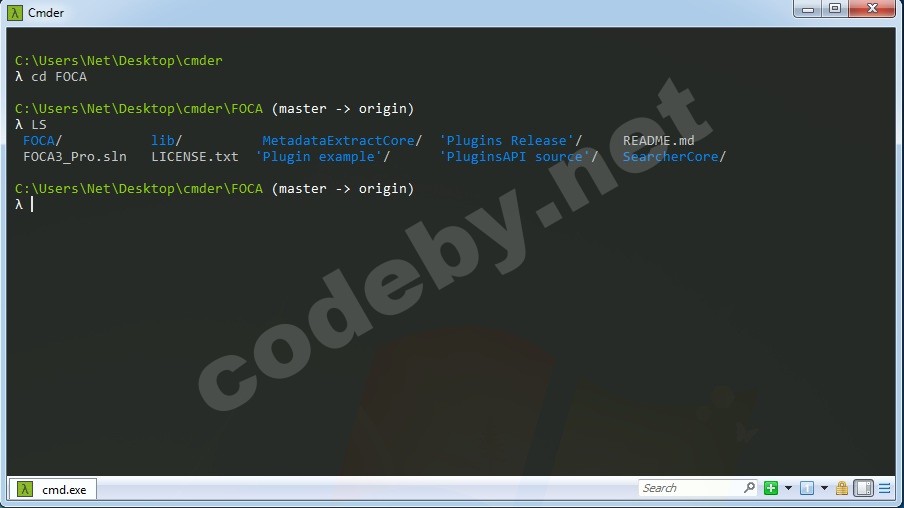Click the 'cd FOCA' command line
The image size is (904, 508).
(59, 77)
